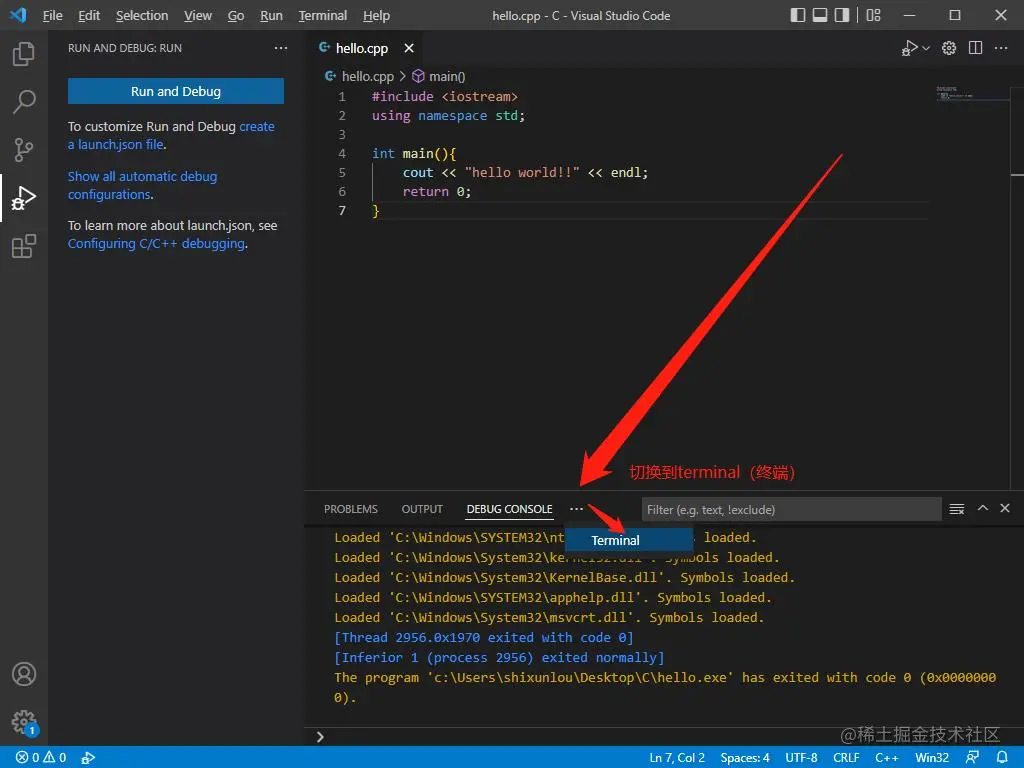1024x768 pixels.
Task: Click Show all automatic debug configurations
Action: [142, 185]
